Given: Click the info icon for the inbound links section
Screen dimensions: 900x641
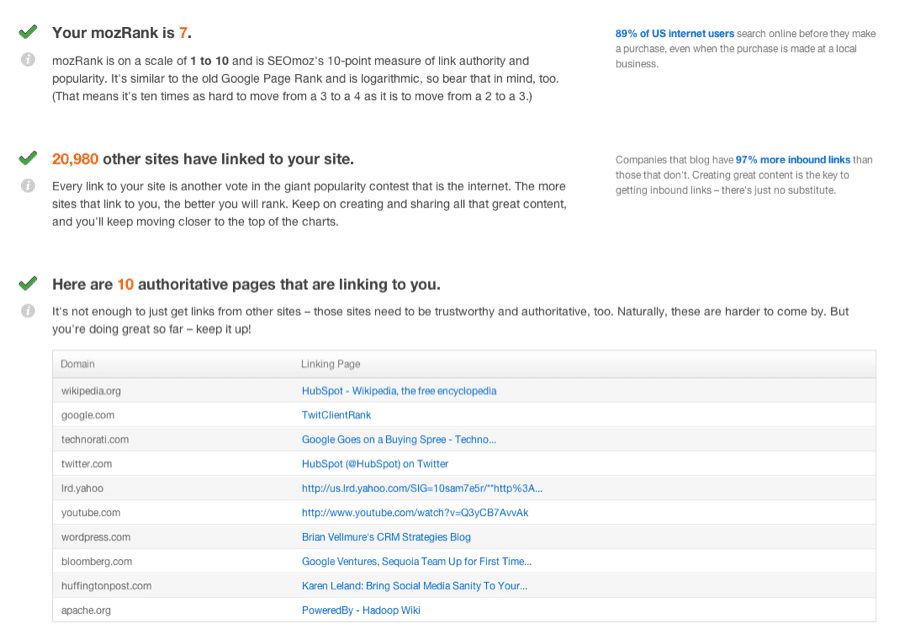Looking at the screenshot, I should tap(27, 185).
